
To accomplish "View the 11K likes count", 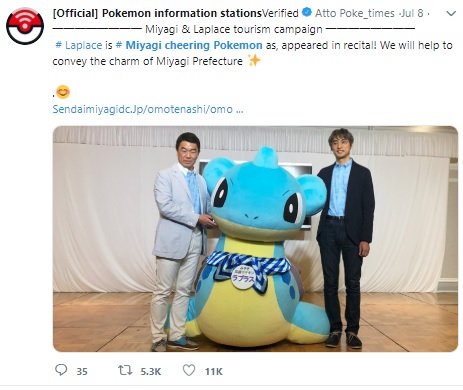I will click(214, 371).
